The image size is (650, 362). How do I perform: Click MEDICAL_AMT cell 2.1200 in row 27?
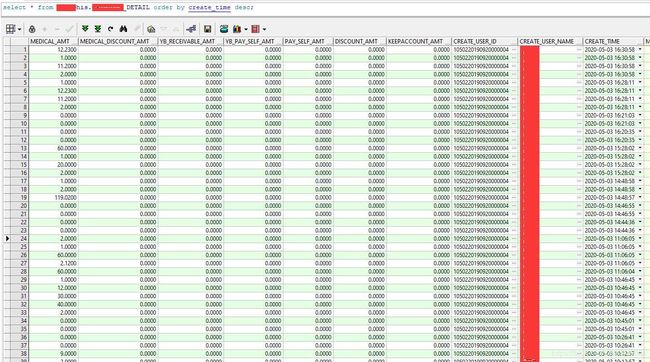point(53,263)
